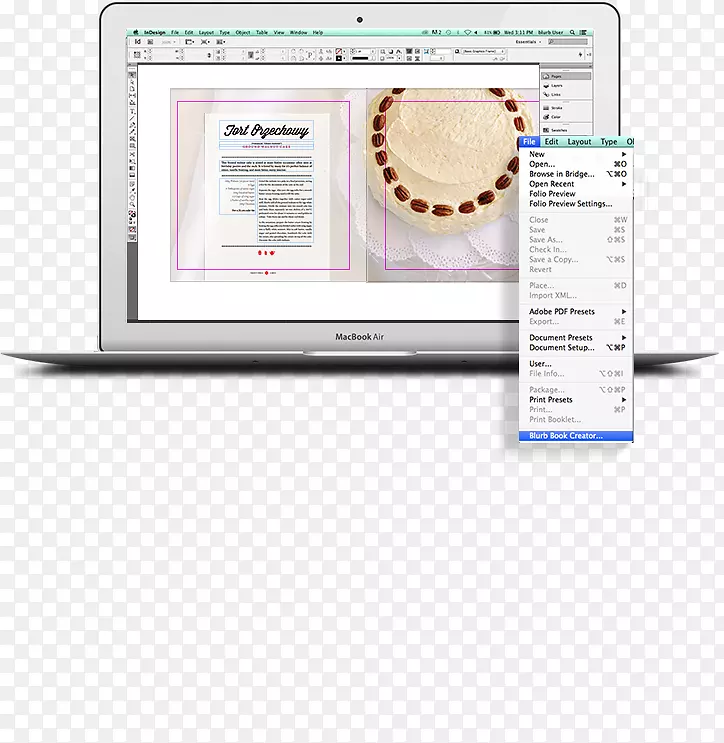The image size is (724, 743).
Task: Click File in the enlarged menu overlay
Action: (529, 142)
